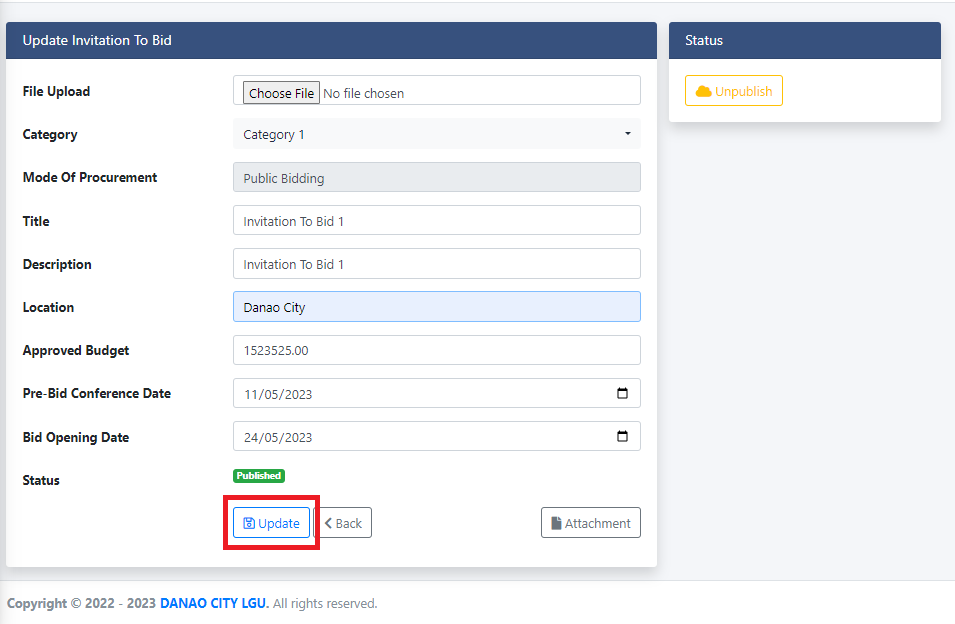Click the Pre-Bid Conference Date value 11/05/2023
This screenshot has width=955, height=624.
pyautogui.click(x=278, y=394)
